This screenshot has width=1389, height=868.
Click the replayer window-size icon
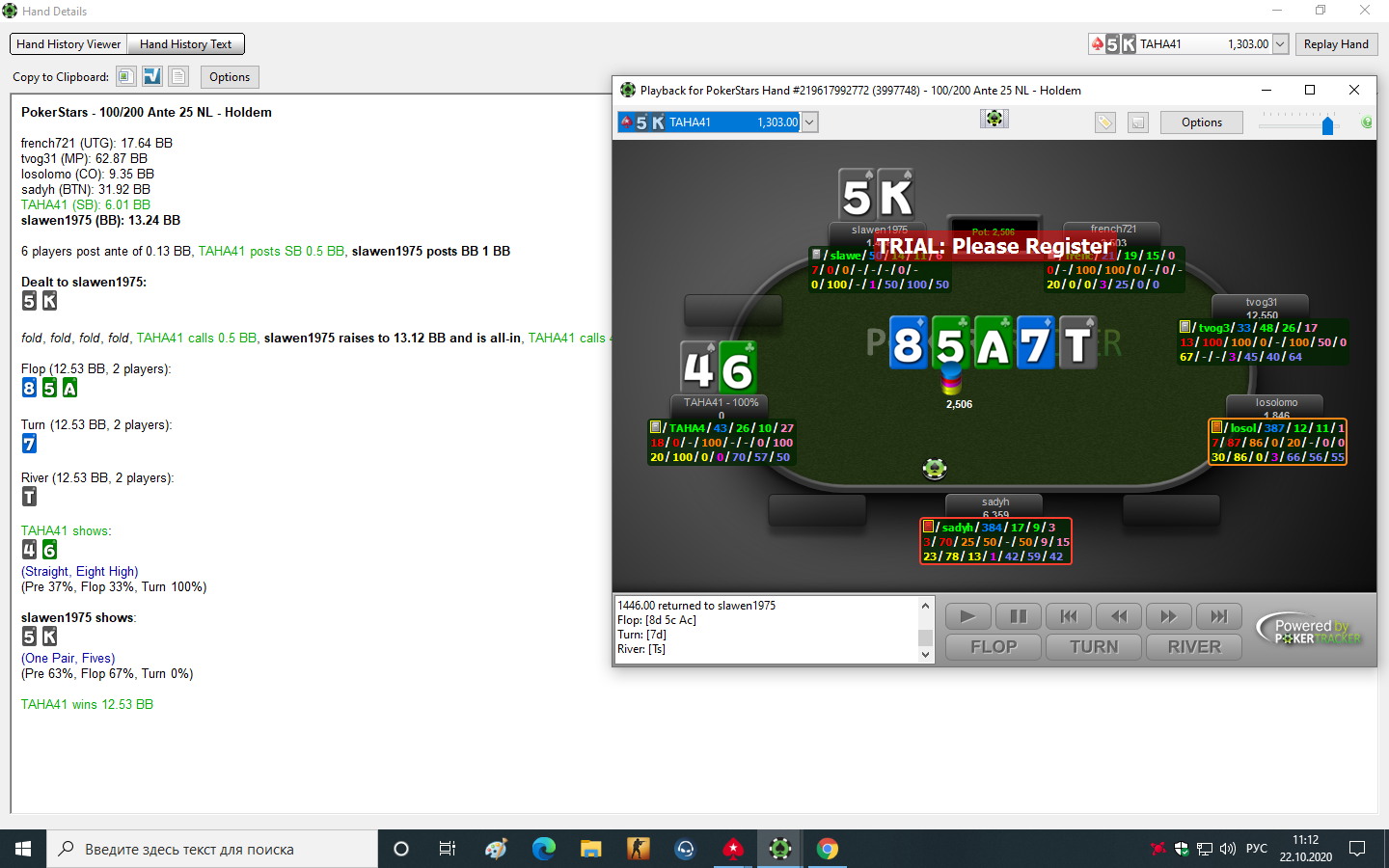coord(1138,122)
